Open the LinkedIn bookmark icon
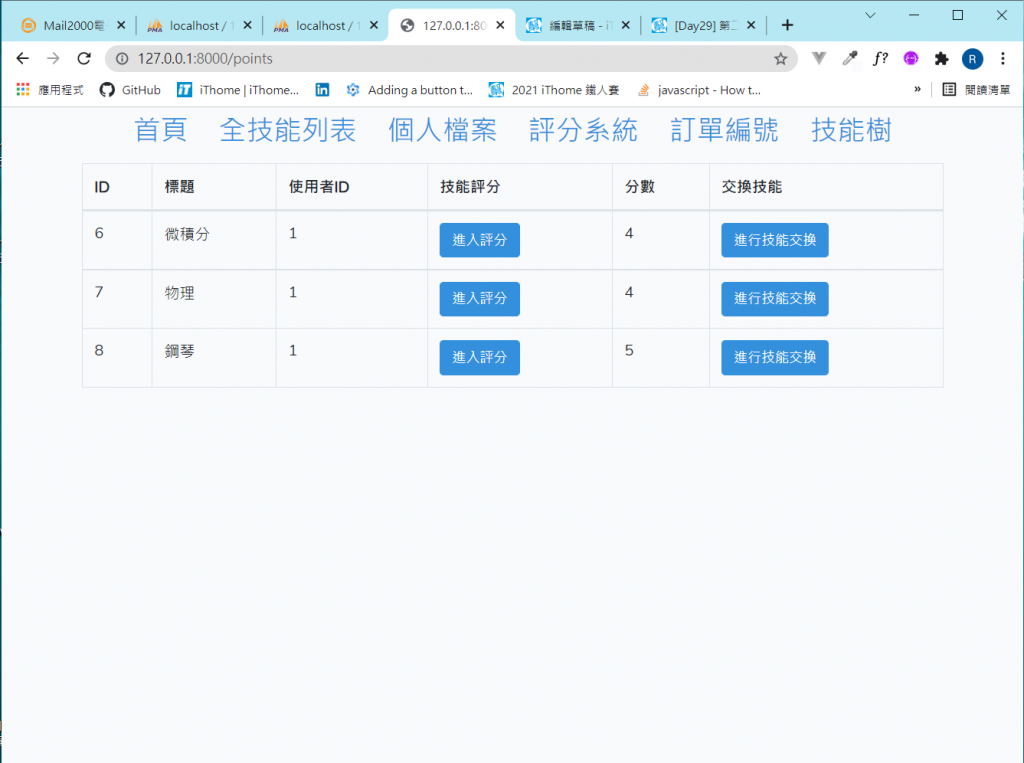 (x=323, y=89)
